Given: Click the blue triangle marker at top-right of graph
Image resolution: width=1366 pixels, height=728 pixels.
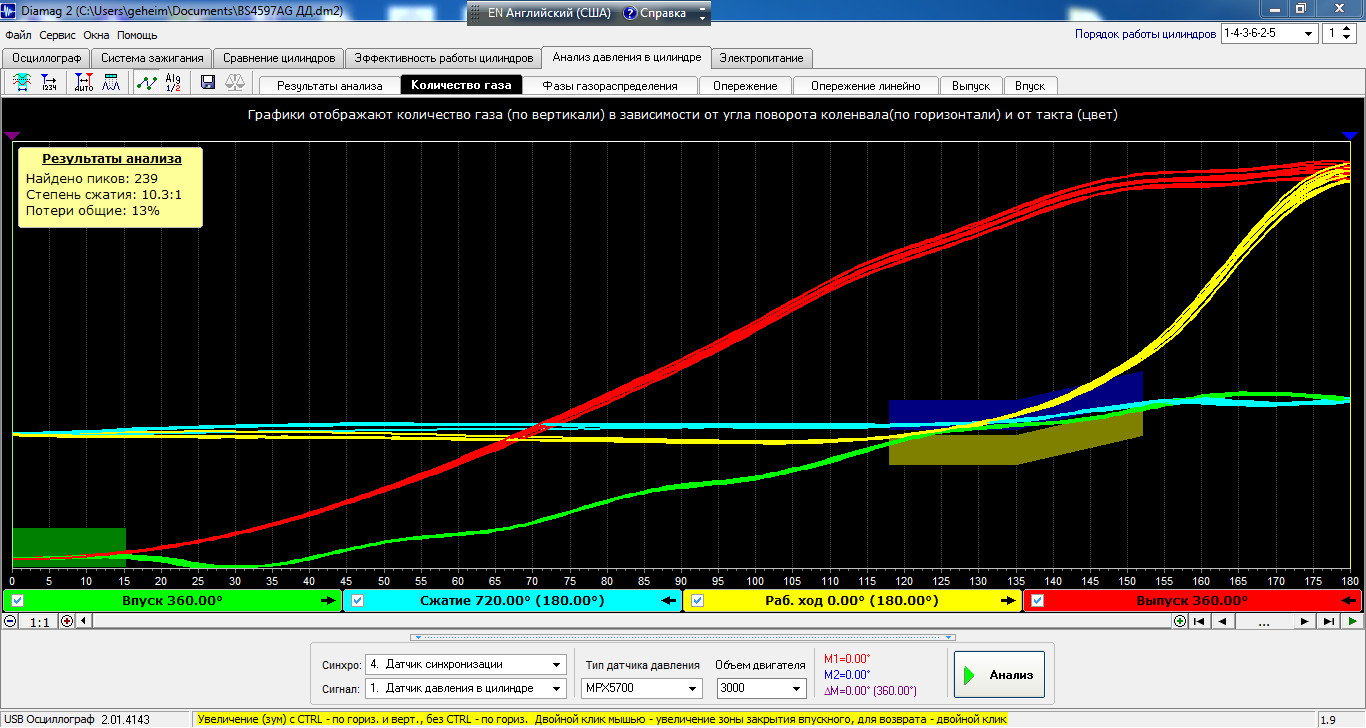Looking at the screenshot, I should pyautogui.click(x=1349, y=135).
